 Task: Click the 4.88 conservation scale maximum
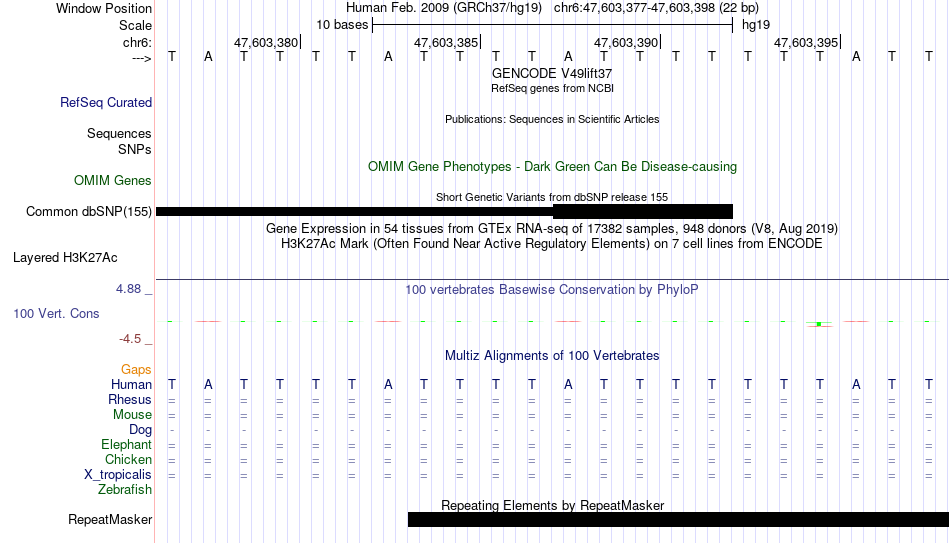tap(128, 289)
